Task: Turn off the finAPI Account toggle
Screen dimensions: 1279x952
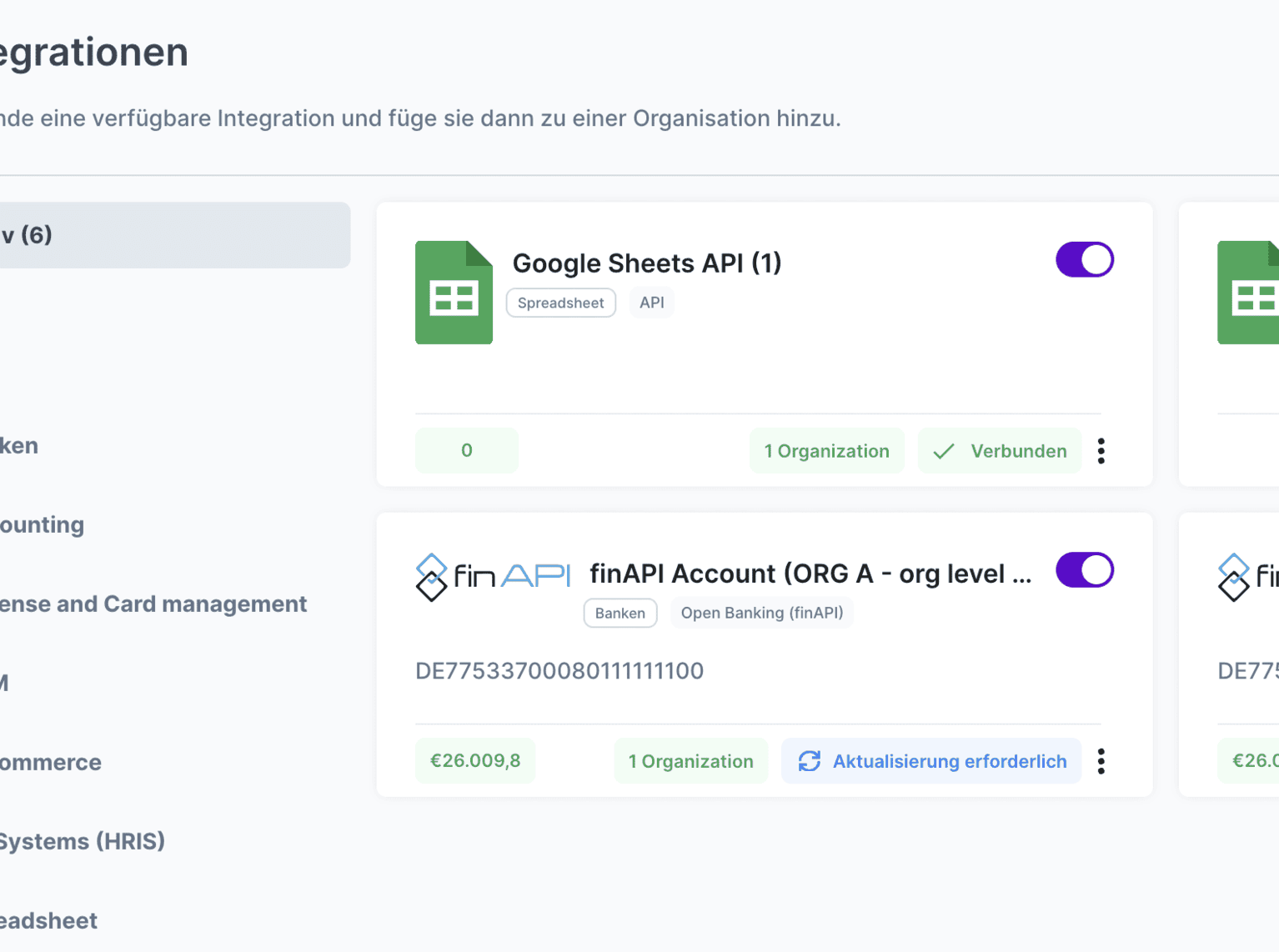Action: point(1084,570)
